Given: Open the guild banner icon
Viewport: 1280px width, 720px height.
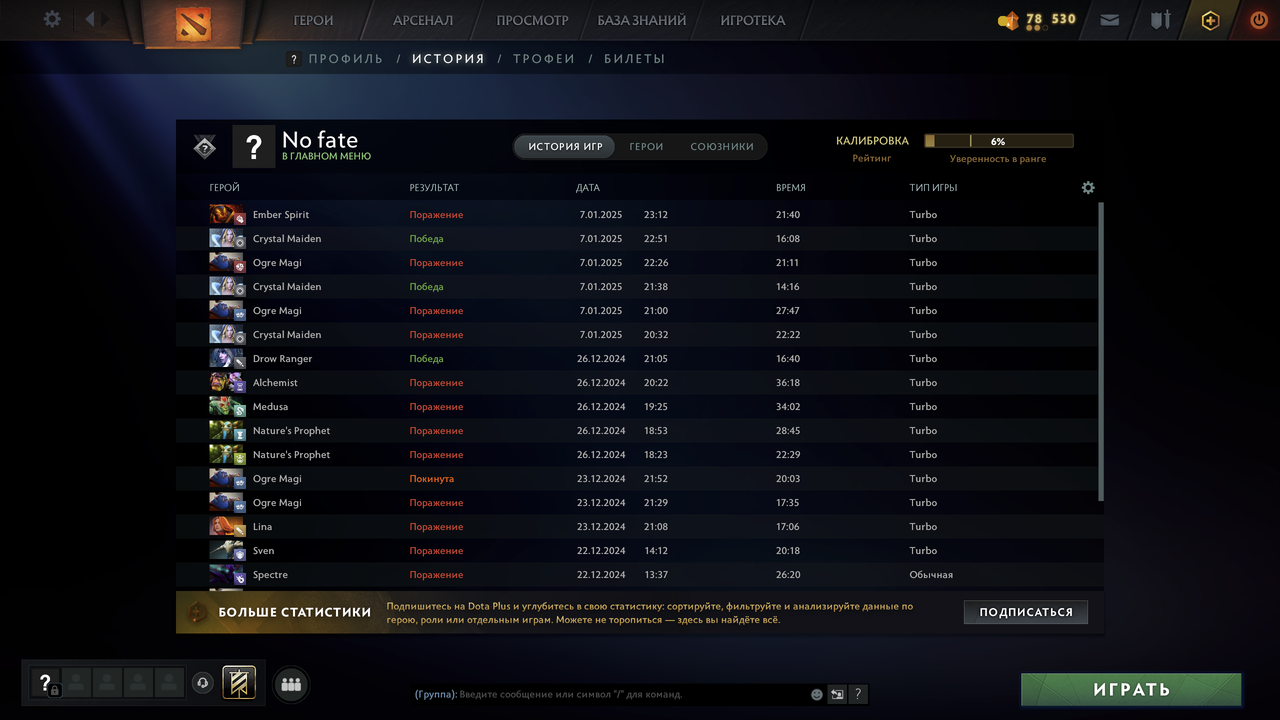Looking at the screenshot, I should coord(239,683).
